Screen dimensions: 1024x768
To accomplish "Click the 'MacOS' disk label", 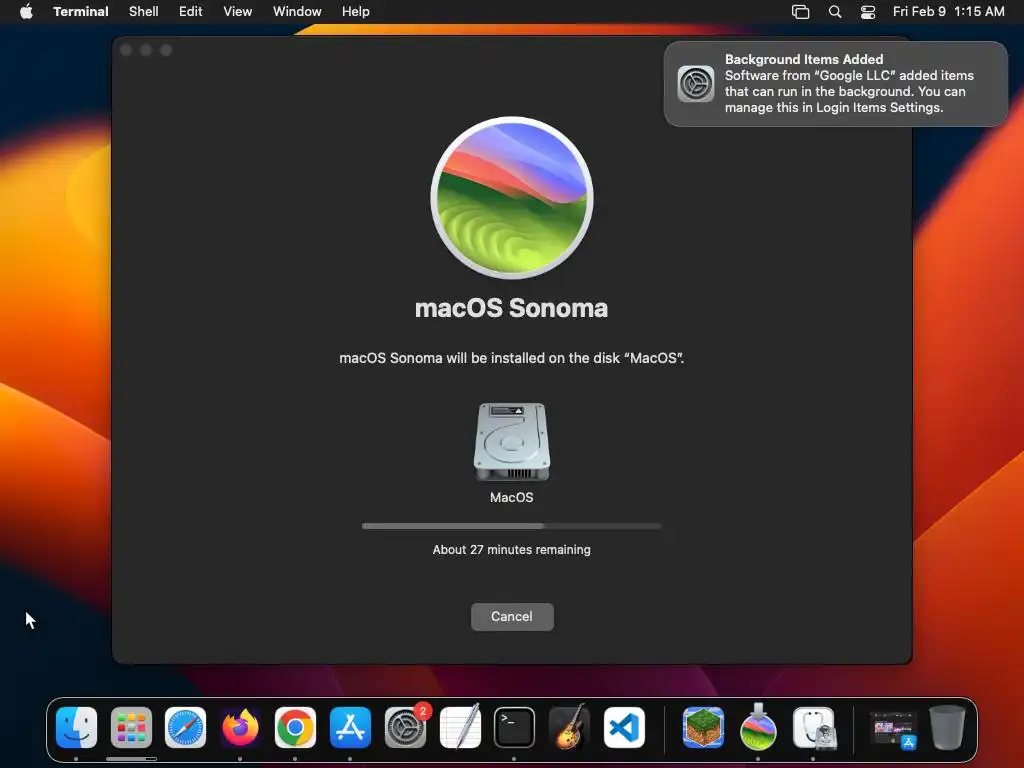I will 512,498.
